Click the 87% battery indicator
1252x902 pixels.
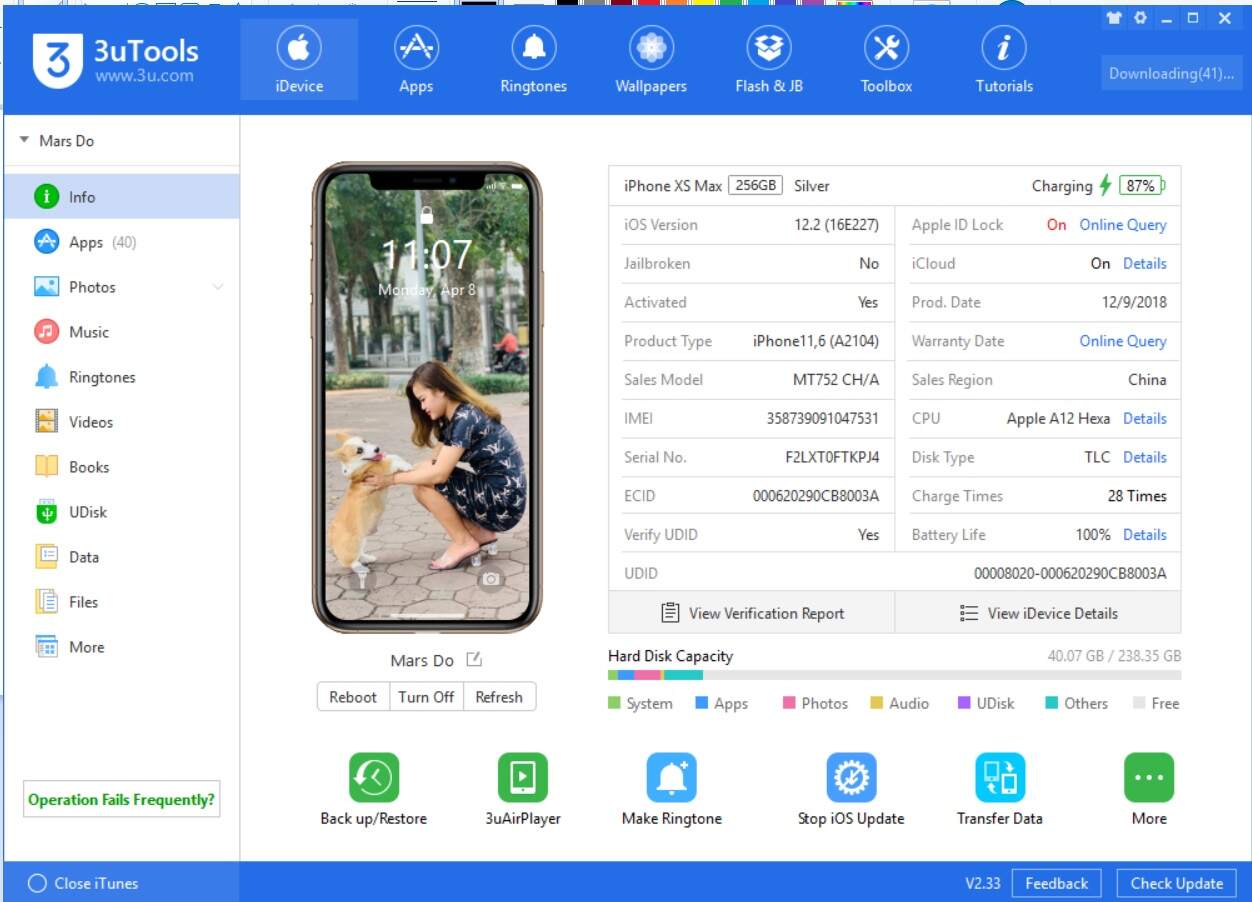(x=1141, y=185)
